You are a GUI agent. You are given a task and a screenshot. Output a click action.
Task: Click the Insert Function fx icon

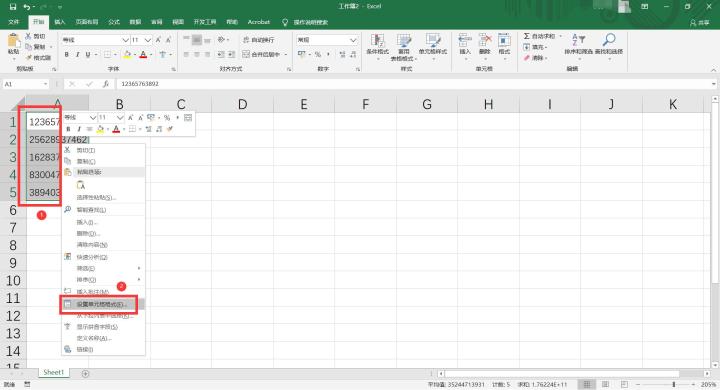pyautogui.click(x=106, y=84)
